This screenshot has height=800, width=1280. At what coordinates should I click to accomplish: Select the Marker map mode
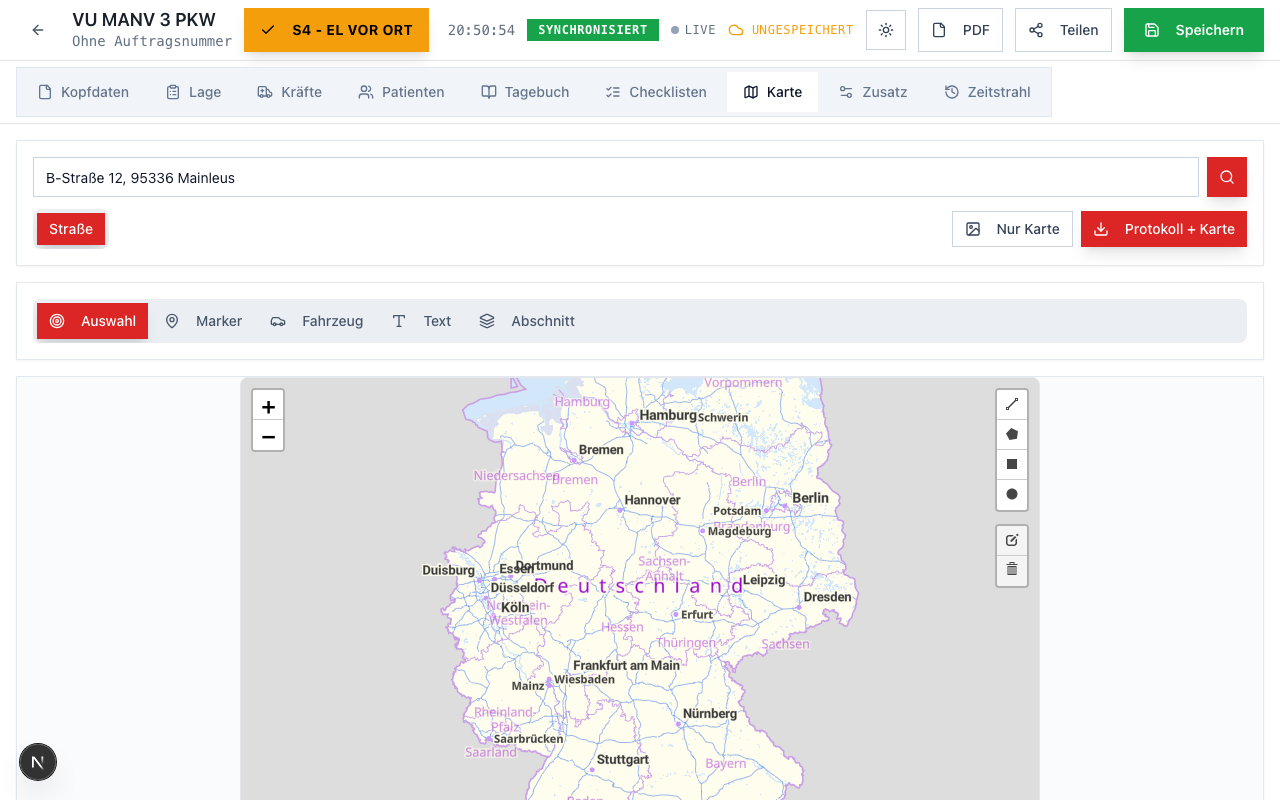click(203, 321)
